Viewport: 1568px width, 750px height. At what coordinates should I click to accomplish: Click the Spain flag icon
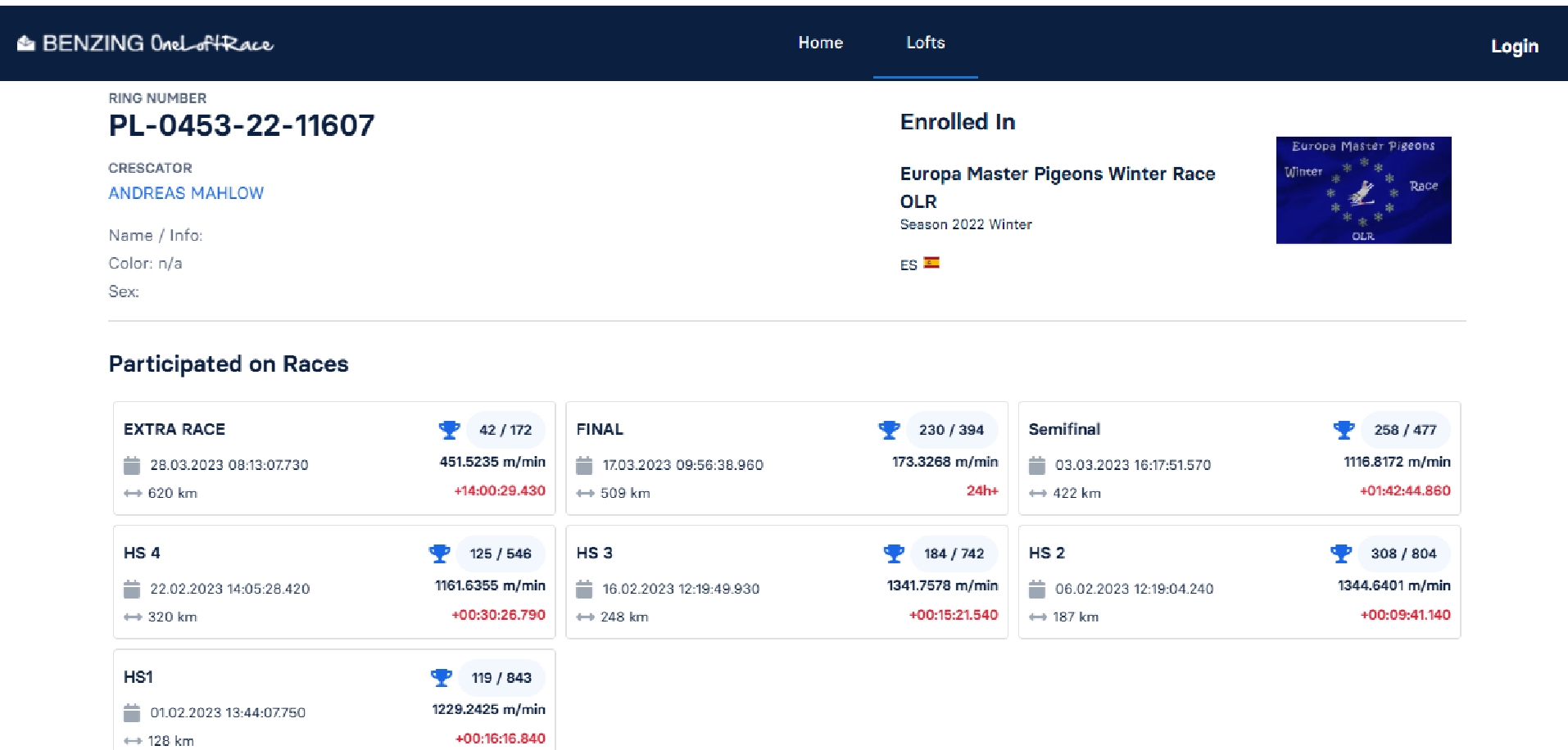coord(931,263)
